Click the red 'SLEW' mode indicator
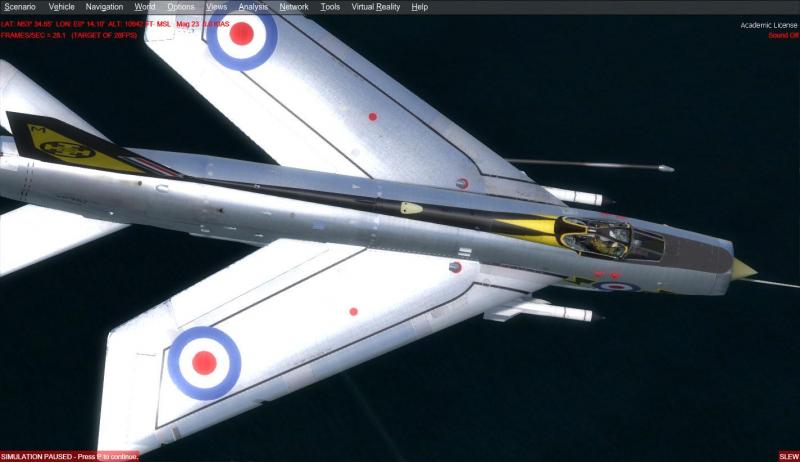Image resolution: width=800 pixels, height=462 pixels. click(789, 456)
